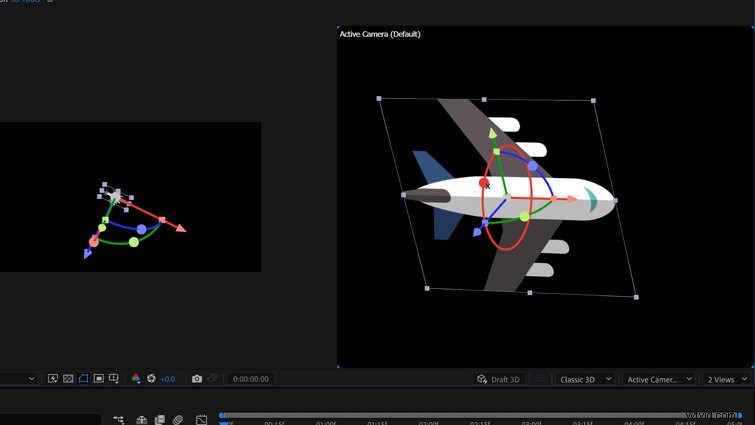Click the gray time navigator bar
Image resolution: width=755 pixels, height=425 pixels.
(x=481, y=415)
